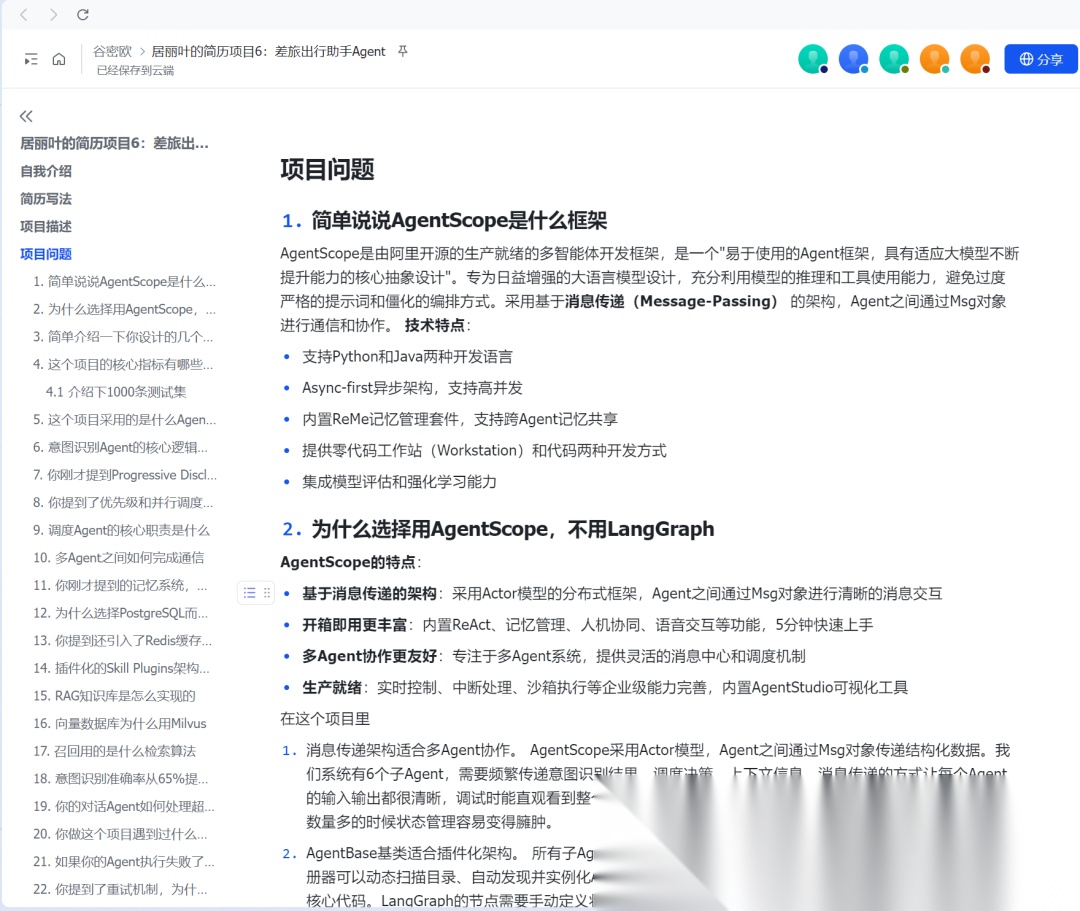Click the blue 分享 share button
Screen dimensions: 1080x911
[1041, 59]
